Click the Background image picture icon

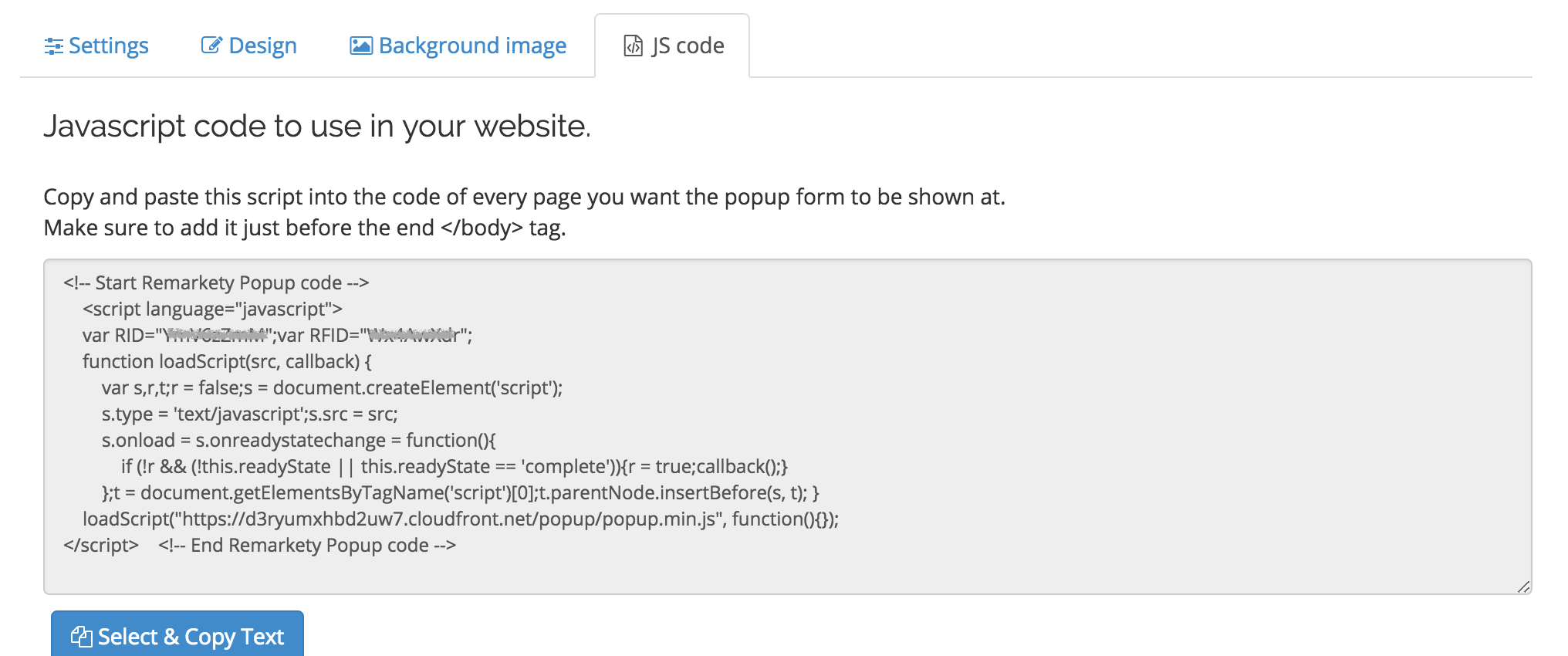click(x=361, y=46)
